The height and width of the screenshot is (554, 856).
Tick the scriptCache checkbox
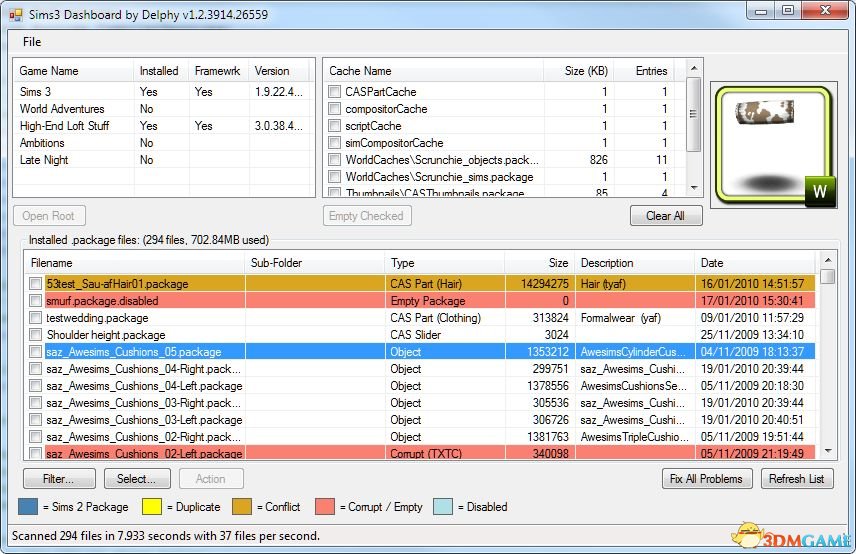tap(334, 126)
